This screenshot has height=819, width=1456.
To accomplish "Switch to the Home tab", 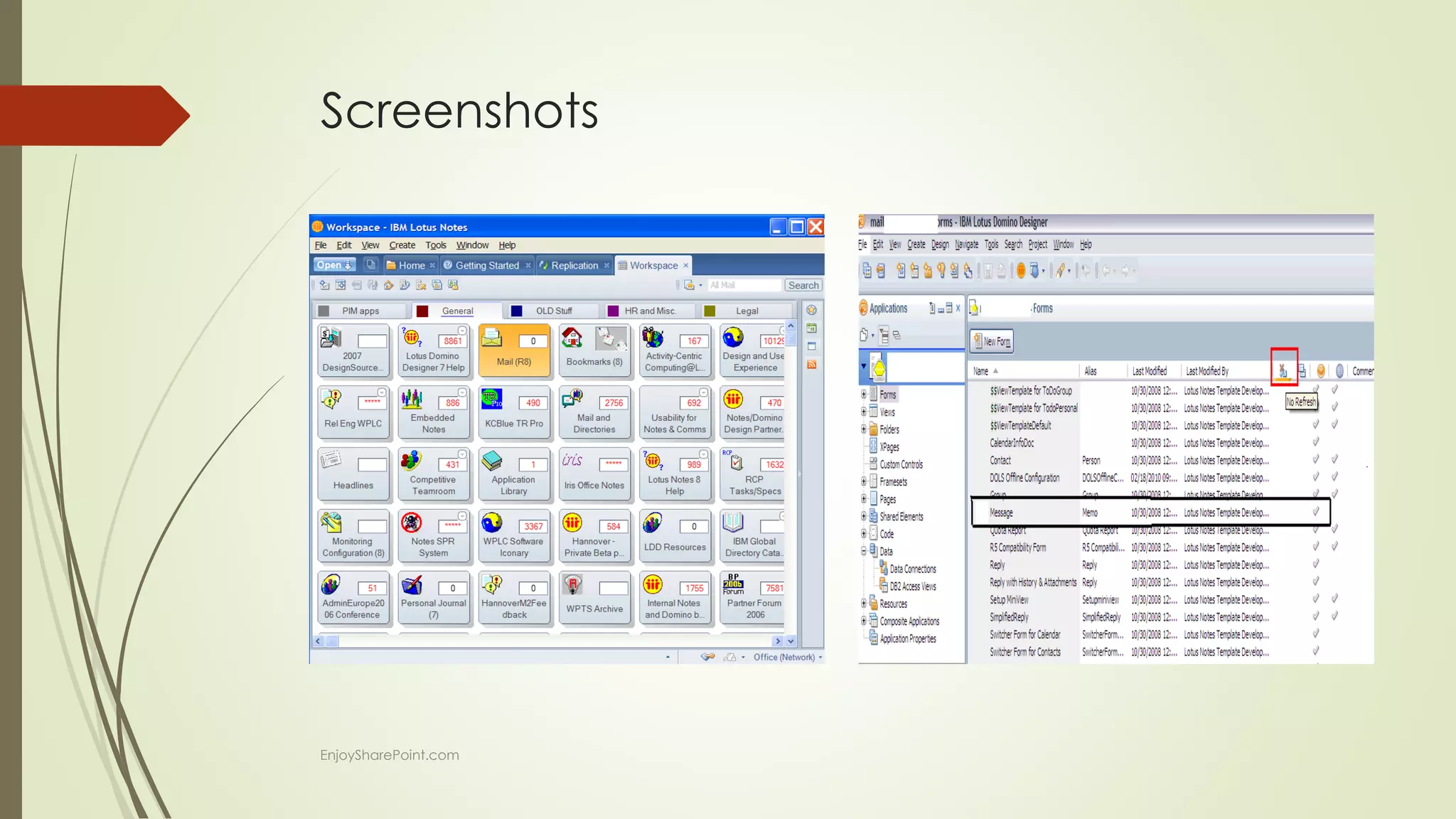I will coord(411,265).
